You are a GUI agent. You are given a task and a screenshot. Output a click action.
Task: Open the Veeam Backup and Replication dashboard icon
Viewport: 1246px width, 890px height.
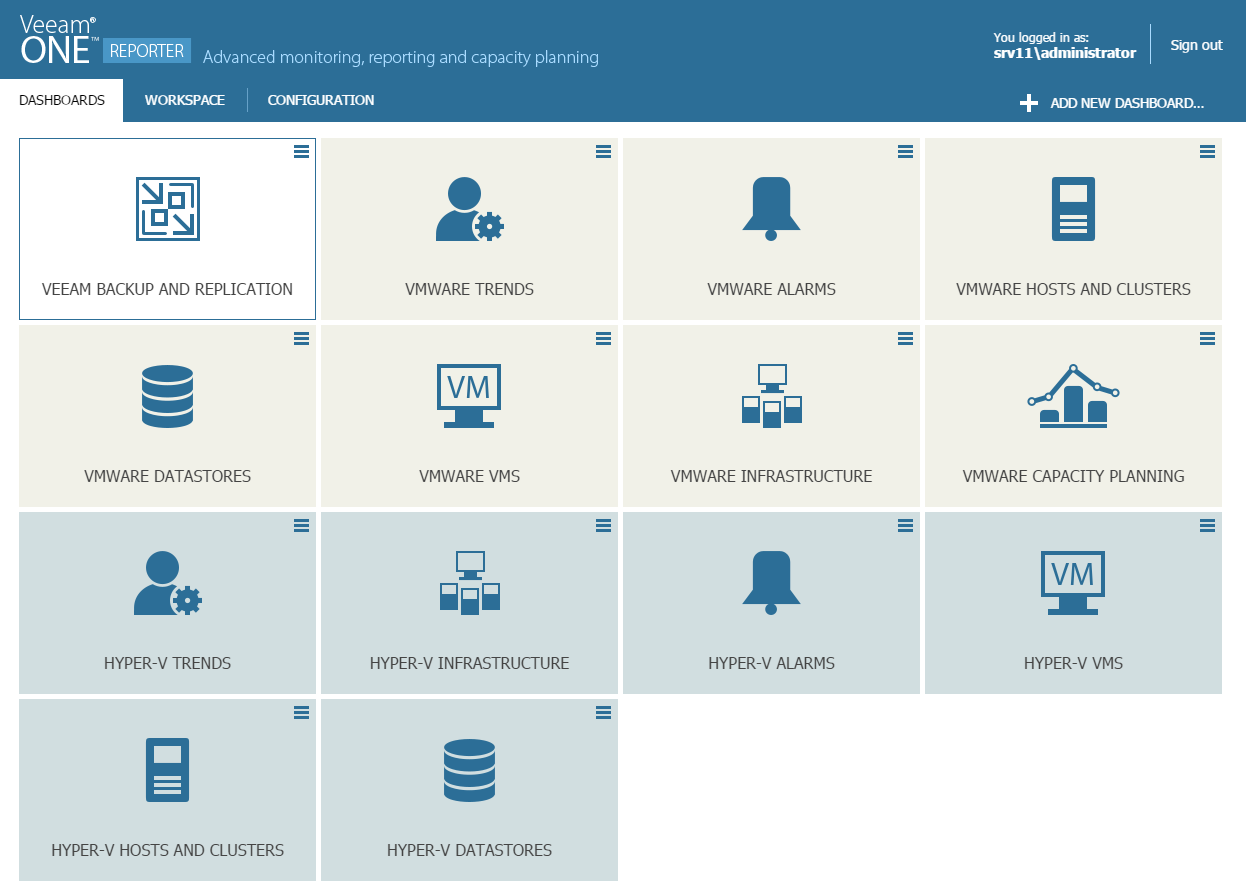tap(167, 209)
